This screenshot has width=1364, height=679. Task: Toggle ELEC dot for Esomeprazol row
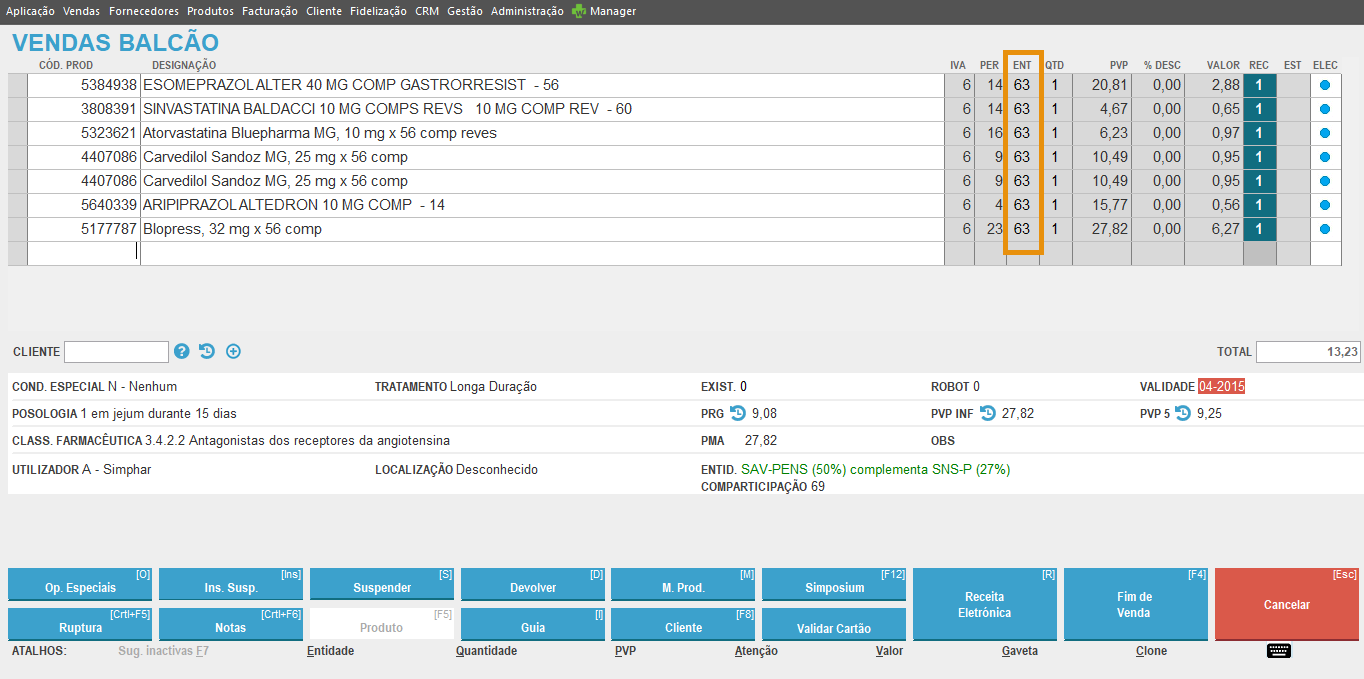pos(1325,85)
